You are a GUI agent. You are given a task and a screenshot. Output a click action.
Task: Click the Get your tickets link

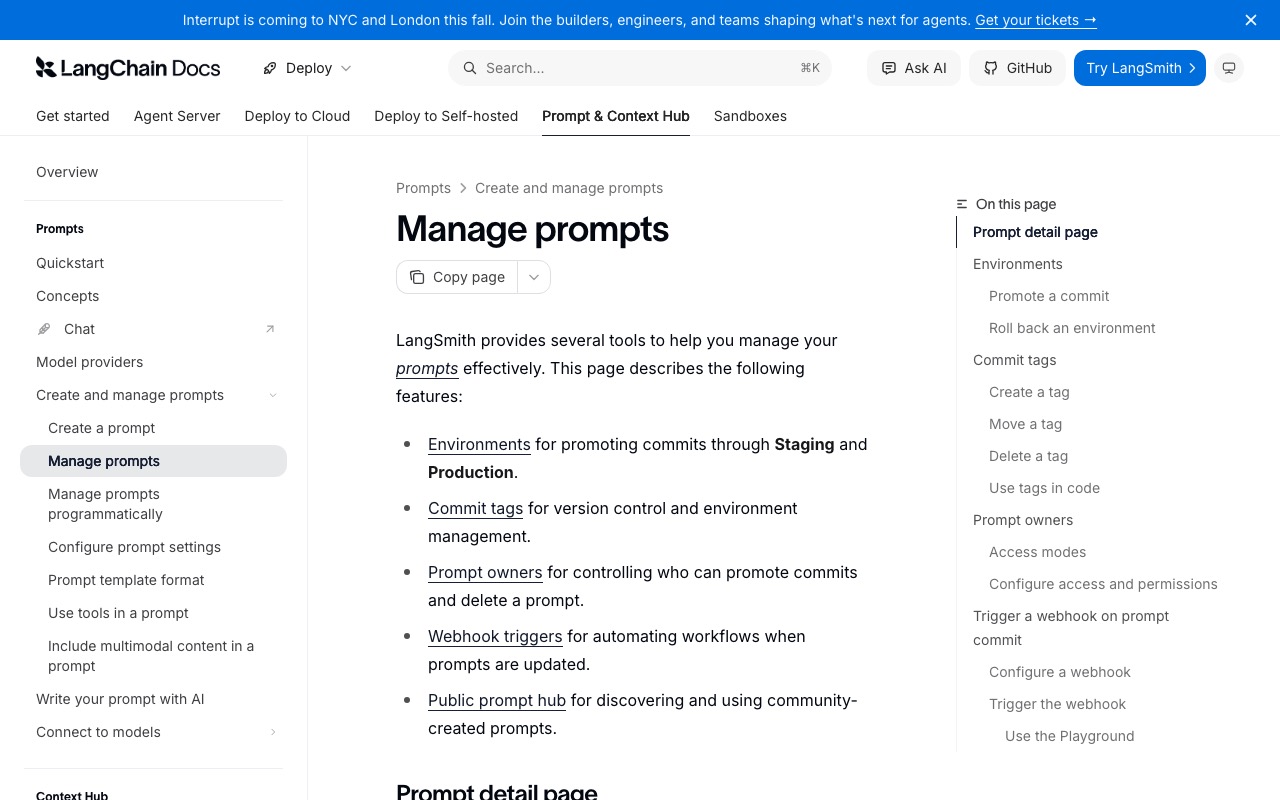tap(1036, 20)
